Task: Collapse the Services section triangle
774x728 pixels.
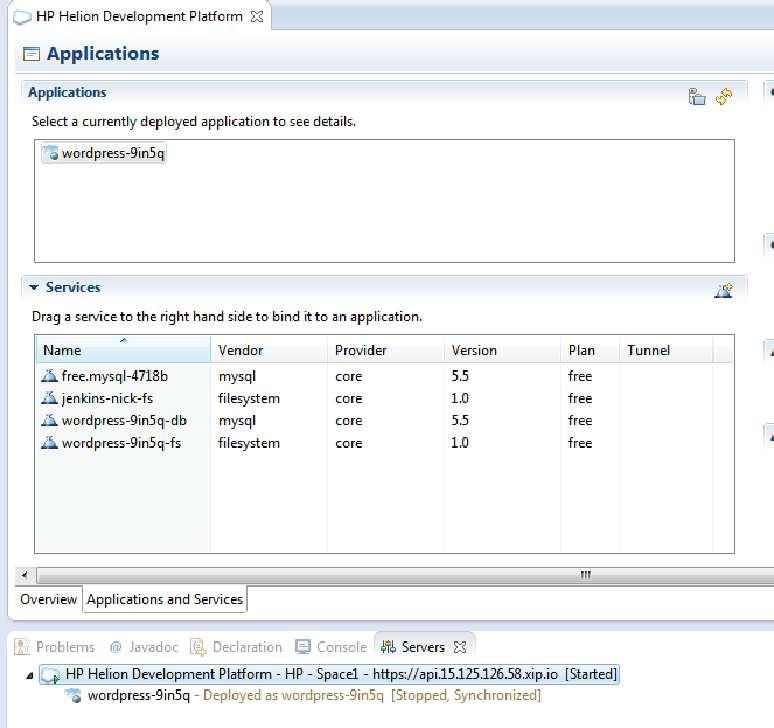Action: 34,287
